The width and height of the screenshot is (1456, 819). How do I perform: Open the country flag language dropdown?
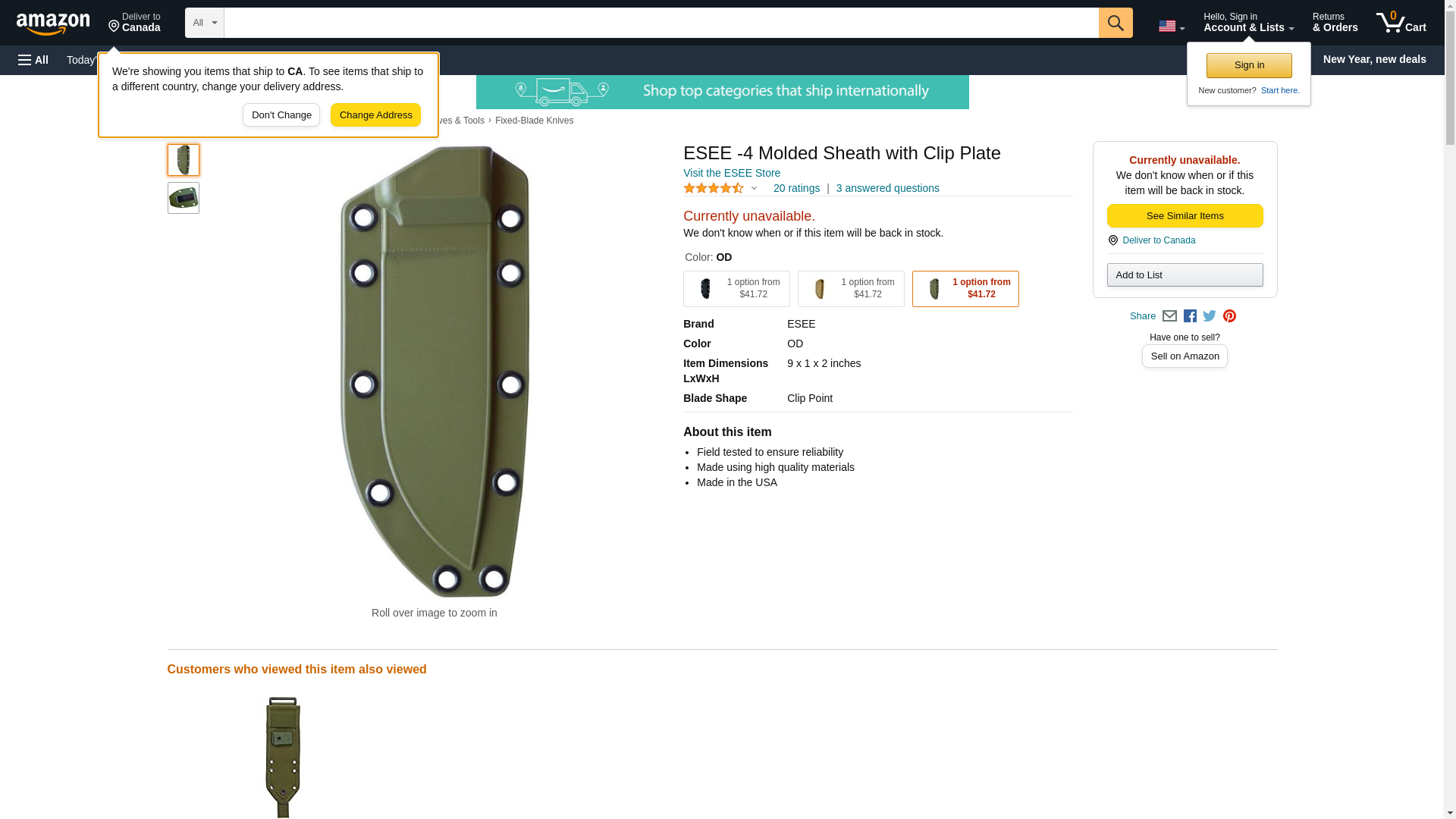tap(1171, 27)
